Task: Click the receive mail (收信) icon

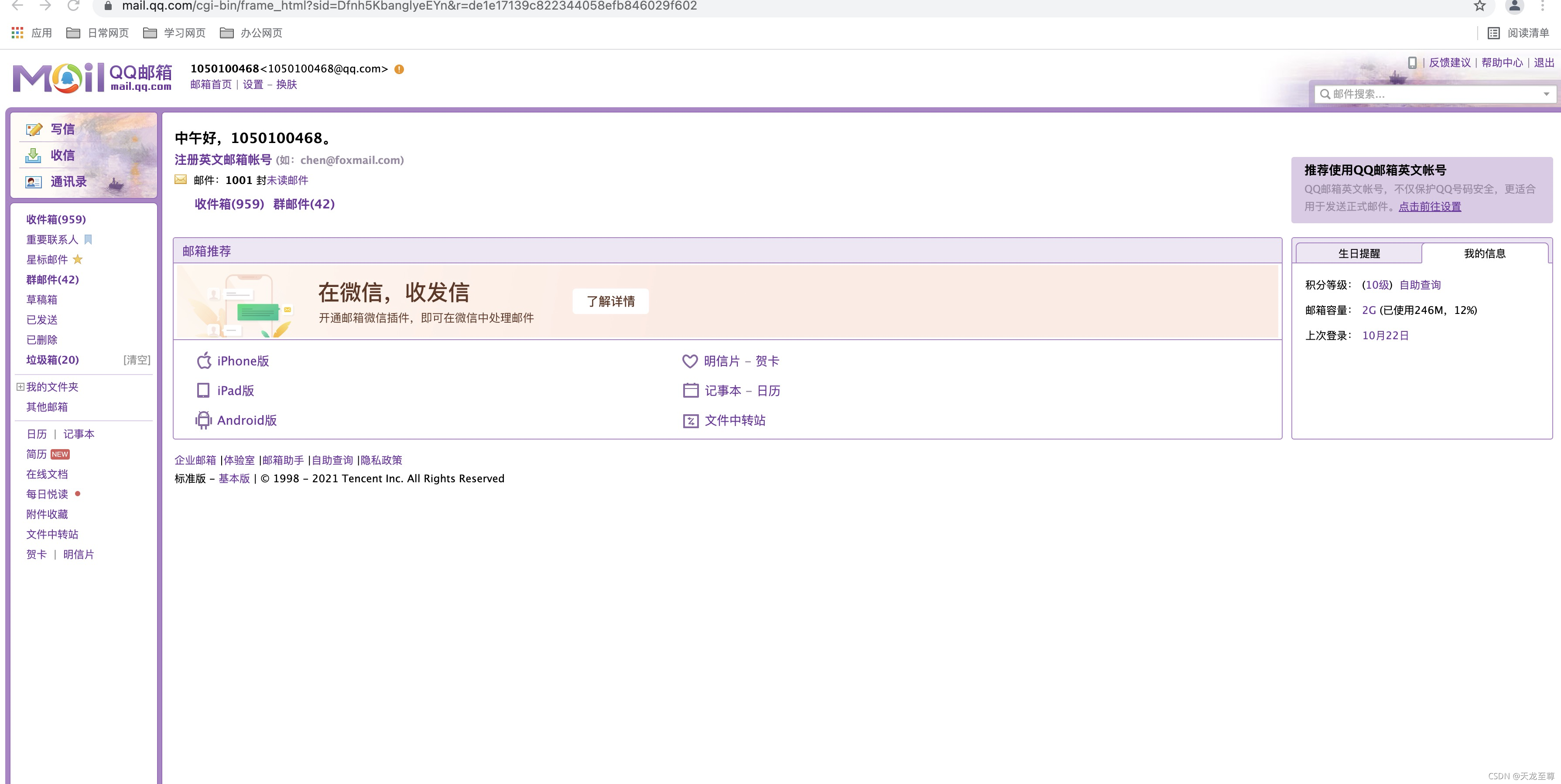Action: click(x=33, y=156)
